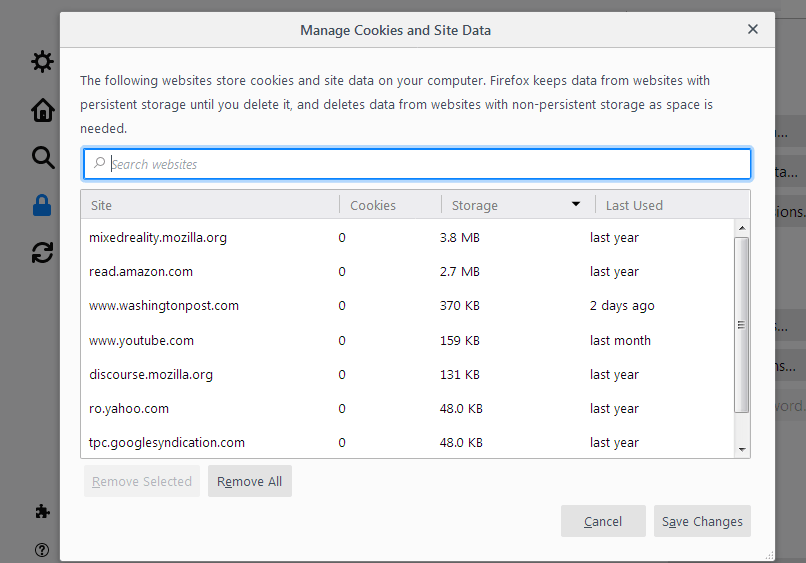Sort list by Cookies column header
The height and width of the screenshot is (563, 806).
click(390, 205)
